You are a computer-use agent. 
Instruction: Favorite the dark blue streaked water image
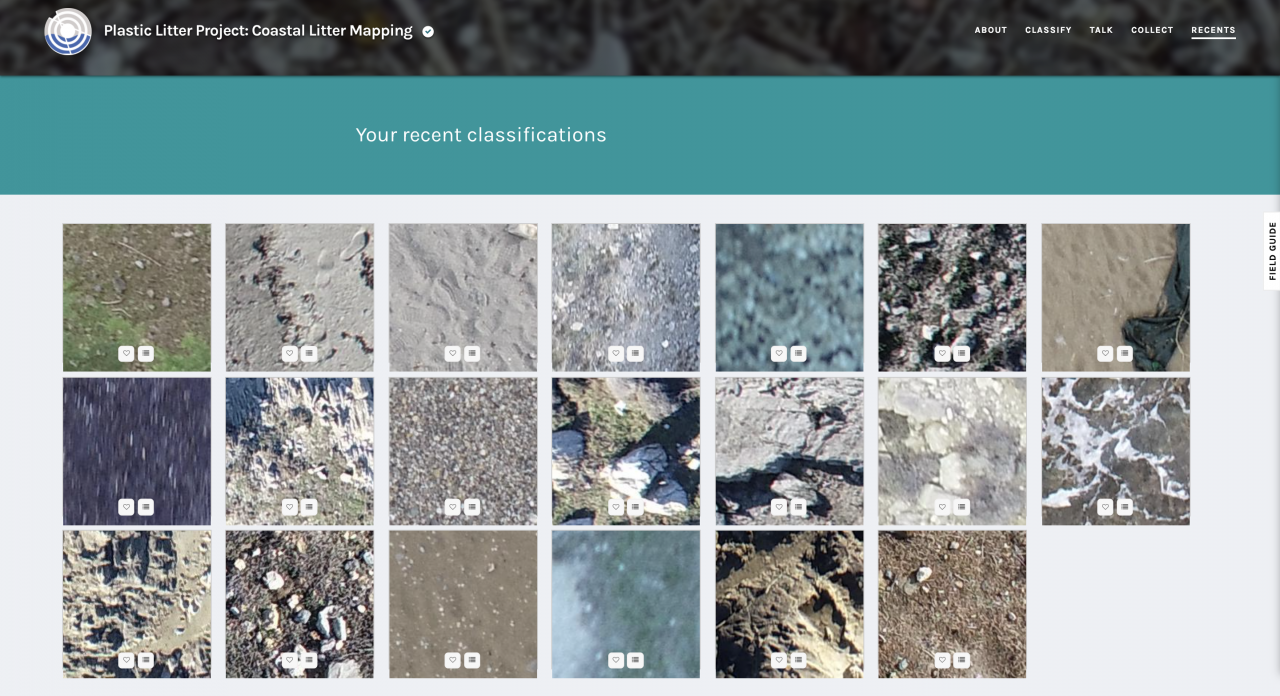click(x=126, y=507)
